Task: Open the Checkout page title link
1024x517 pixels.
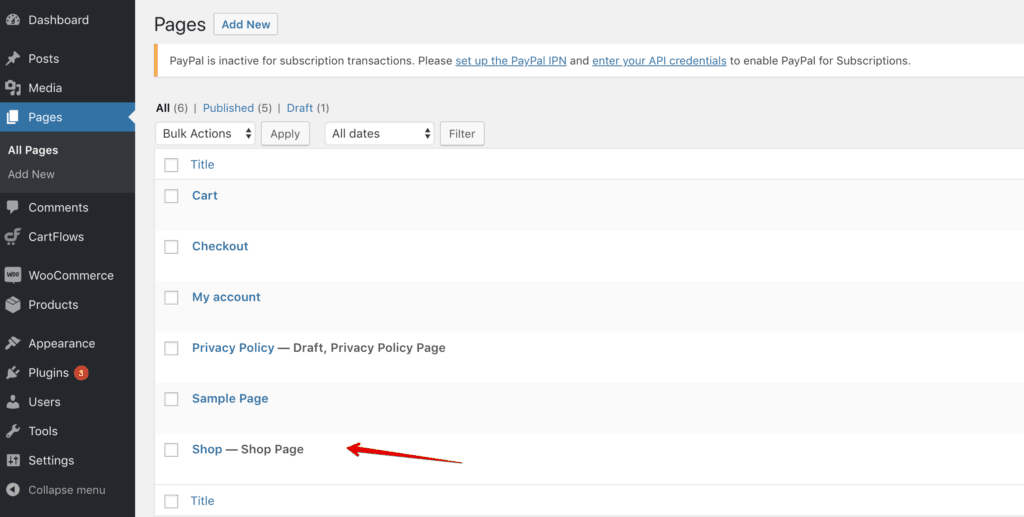Action: (x=220, y=246)
